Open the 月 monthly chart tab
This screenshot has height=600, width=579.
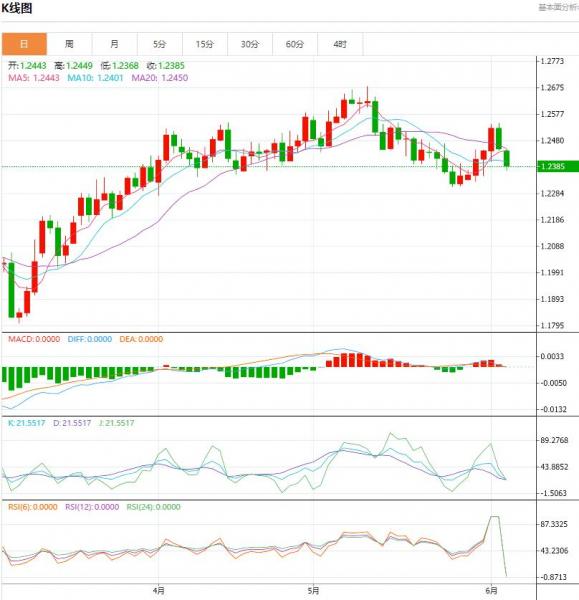pyautogui.click(x=114, y=44)
